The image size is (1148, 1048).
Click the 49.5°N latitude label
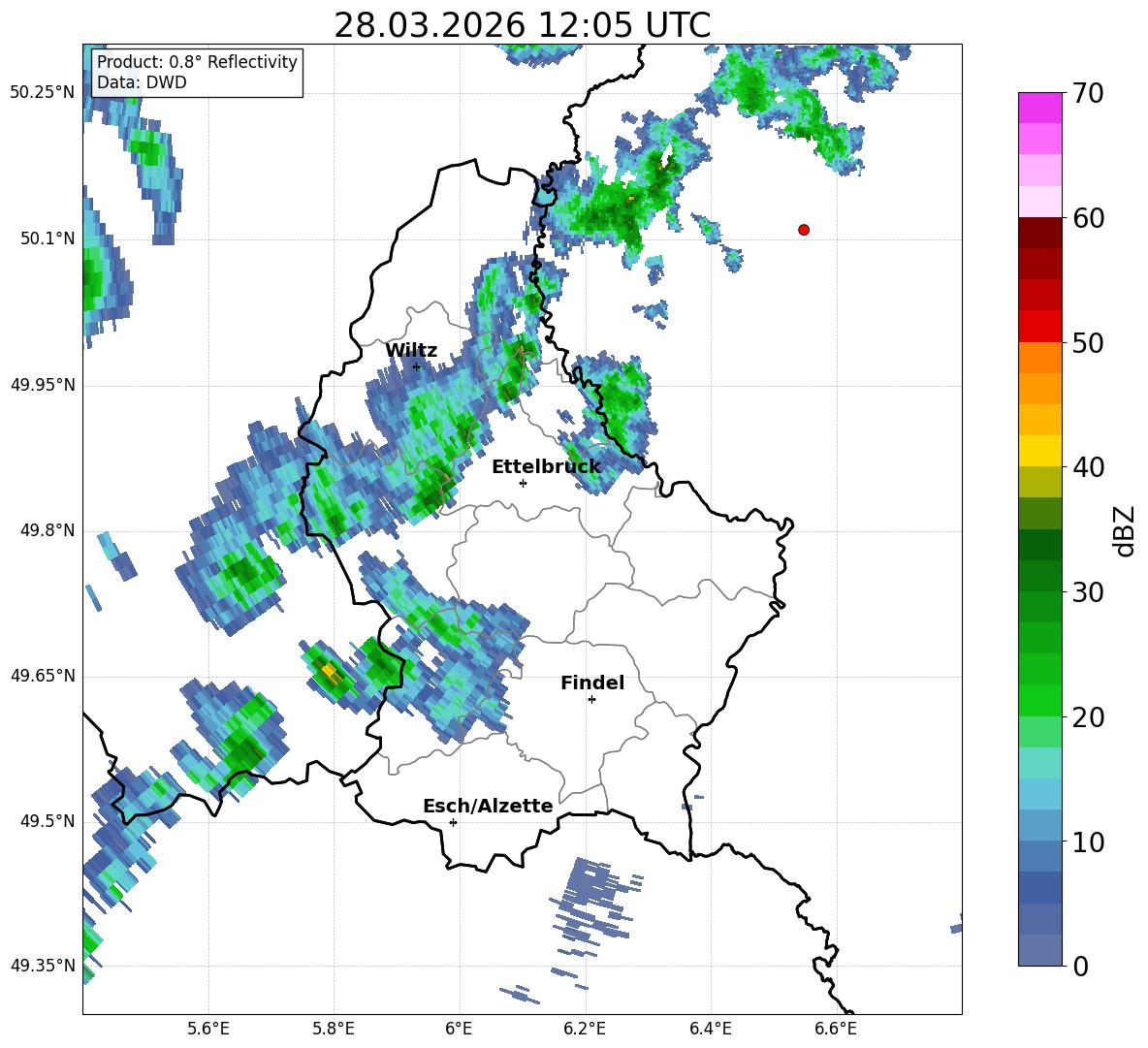48,821
